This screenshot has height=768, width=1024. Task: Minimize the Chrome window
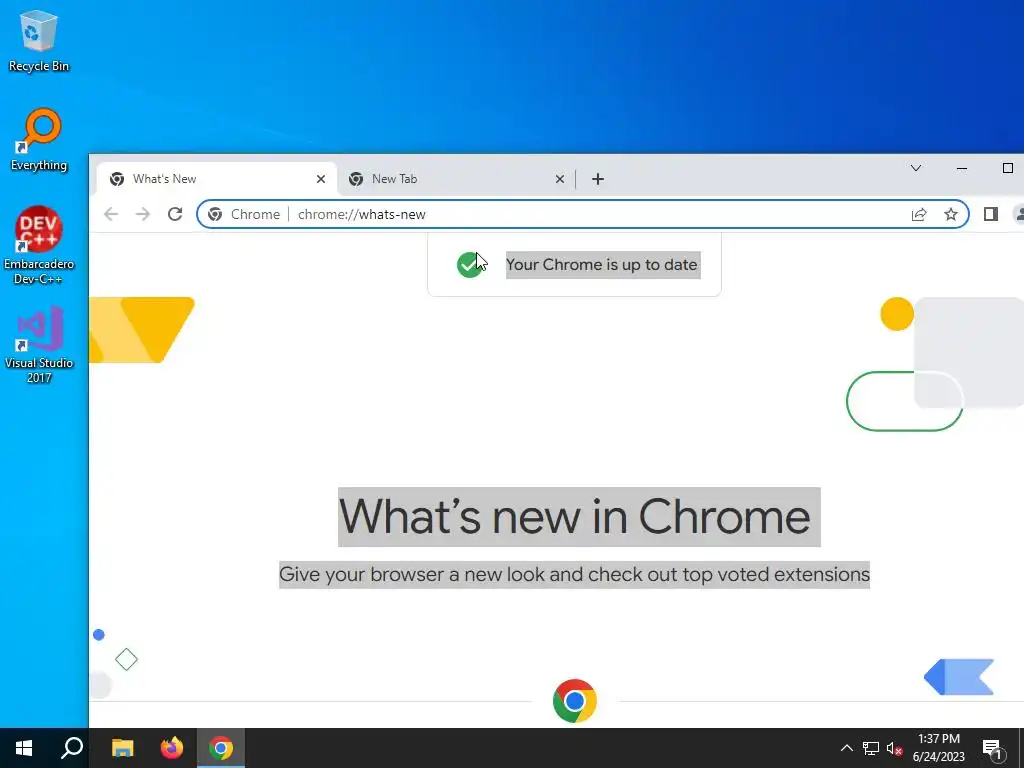point(961,168)
